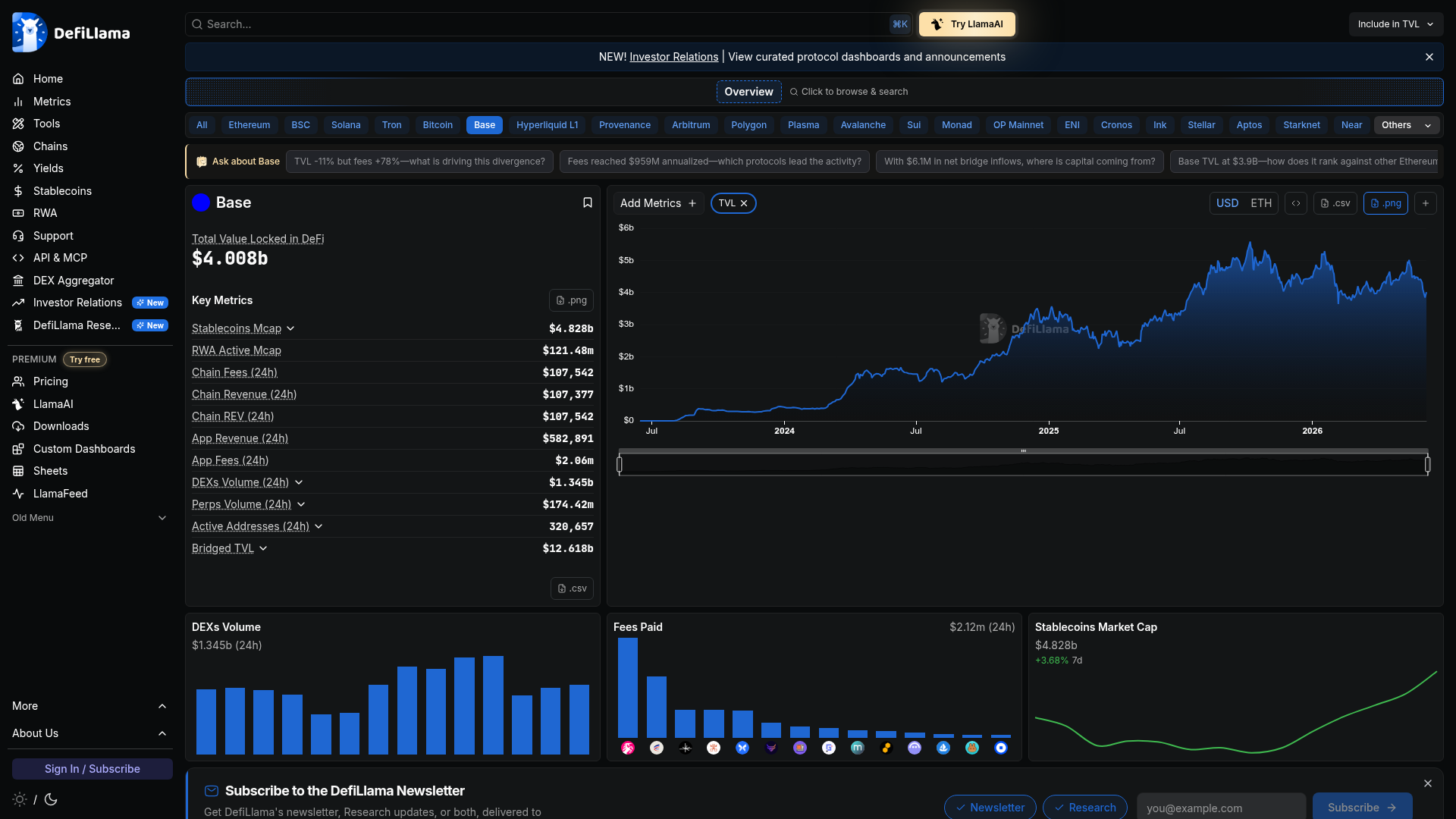This screenshot has height=819, width=1456.
Task: Expand Perps Volume (24h) row
Action: click(x=301, y=504)
